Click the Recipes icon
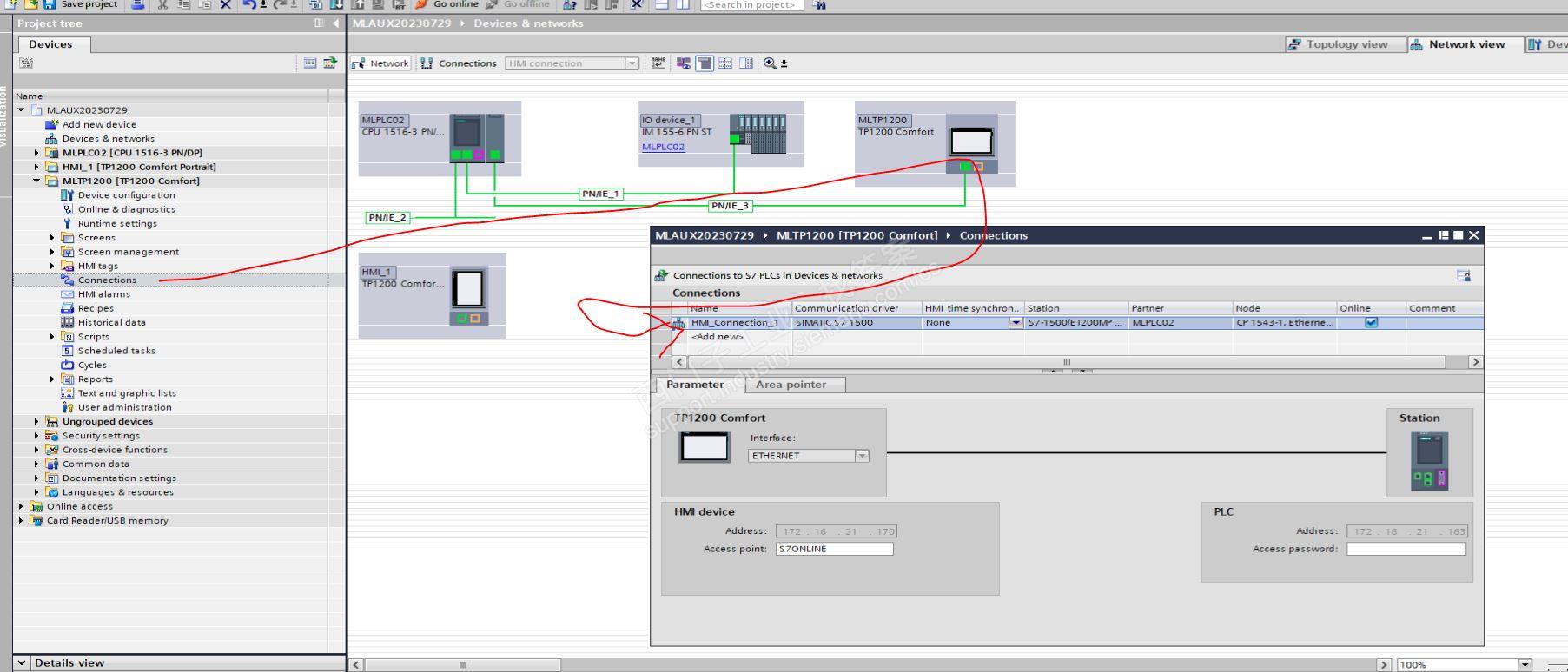 (67, 308)
